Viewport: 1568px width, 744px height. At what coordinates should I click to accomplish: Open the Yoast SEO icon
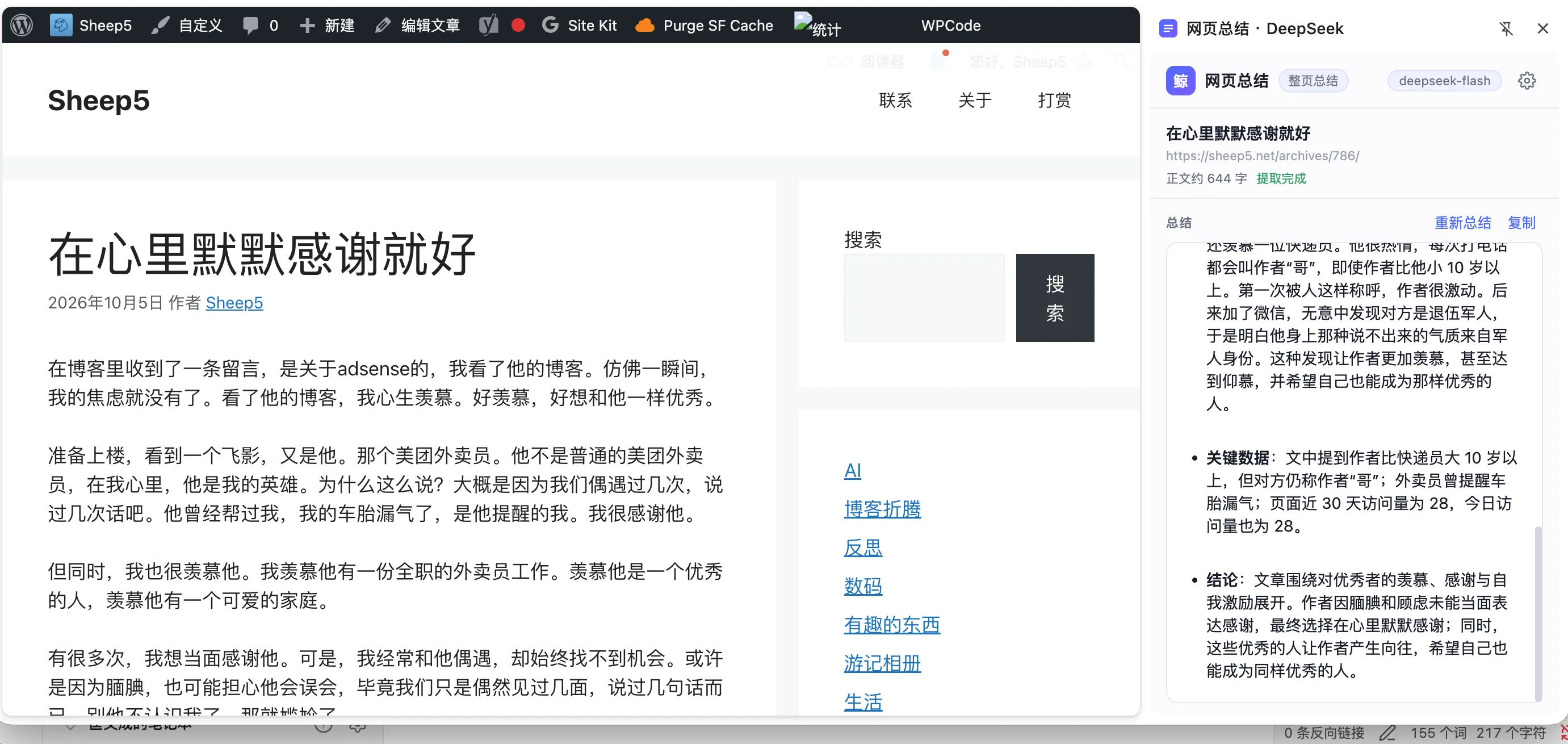pos(489,25)
